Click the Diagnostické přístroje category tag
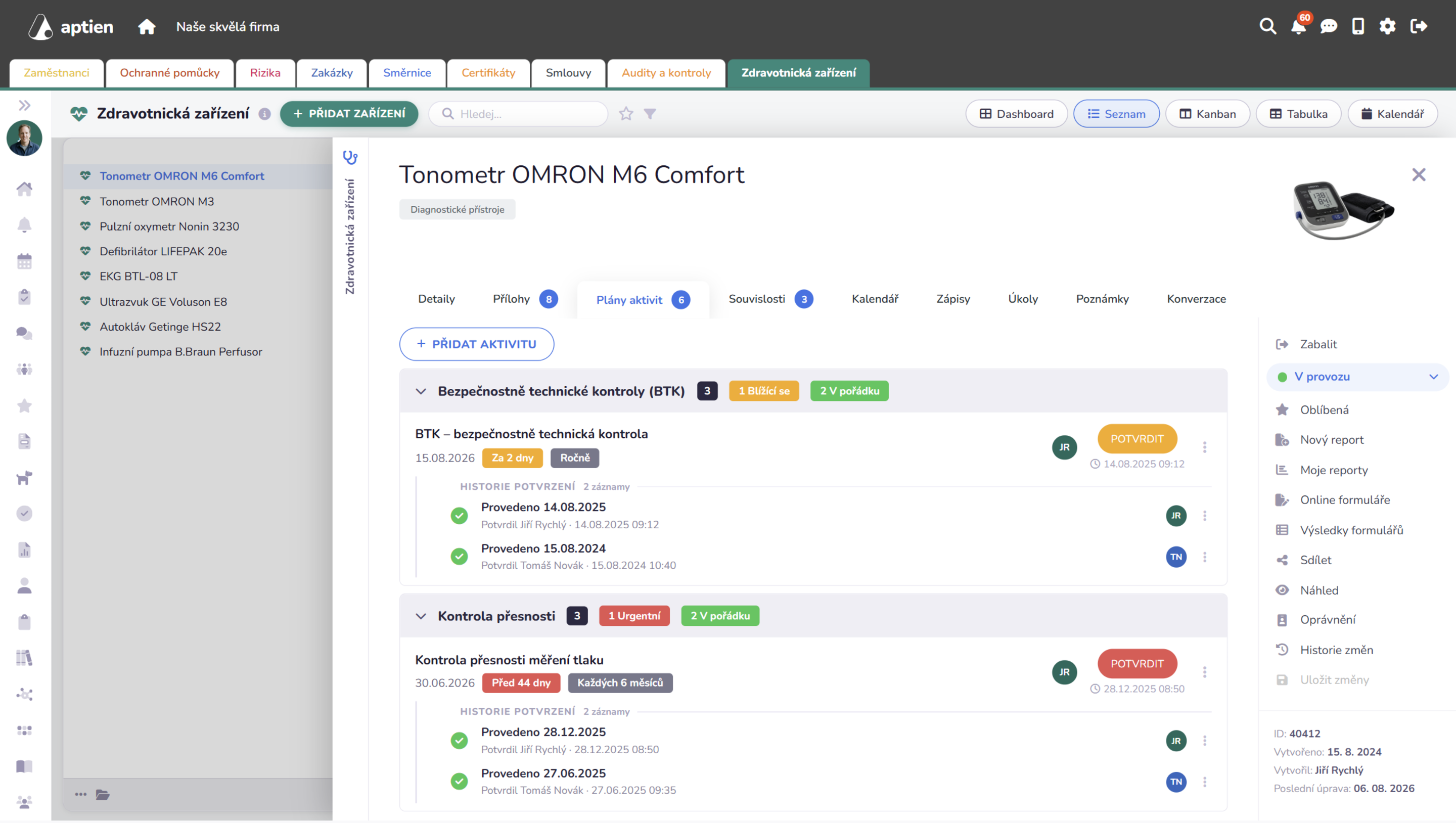 coord(457,209)
